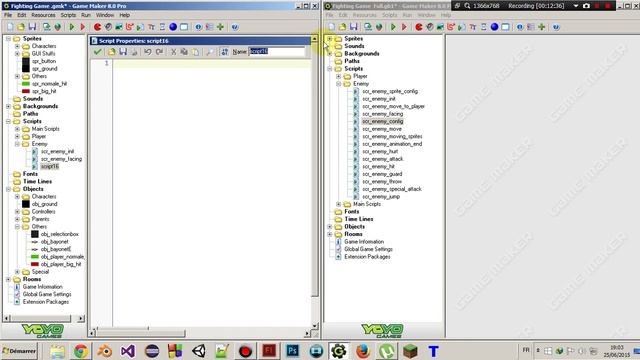Run in debug mode with red play icon, left window

click(x=83, y=27)
